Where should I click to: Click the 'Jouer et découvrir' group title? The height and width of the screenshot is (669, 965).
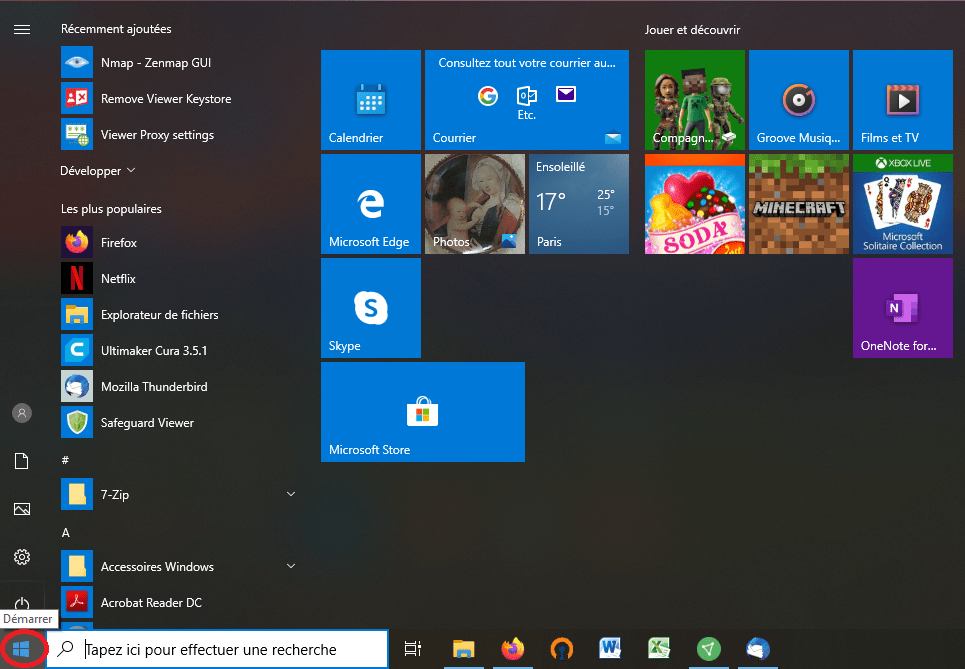[692, 30]
